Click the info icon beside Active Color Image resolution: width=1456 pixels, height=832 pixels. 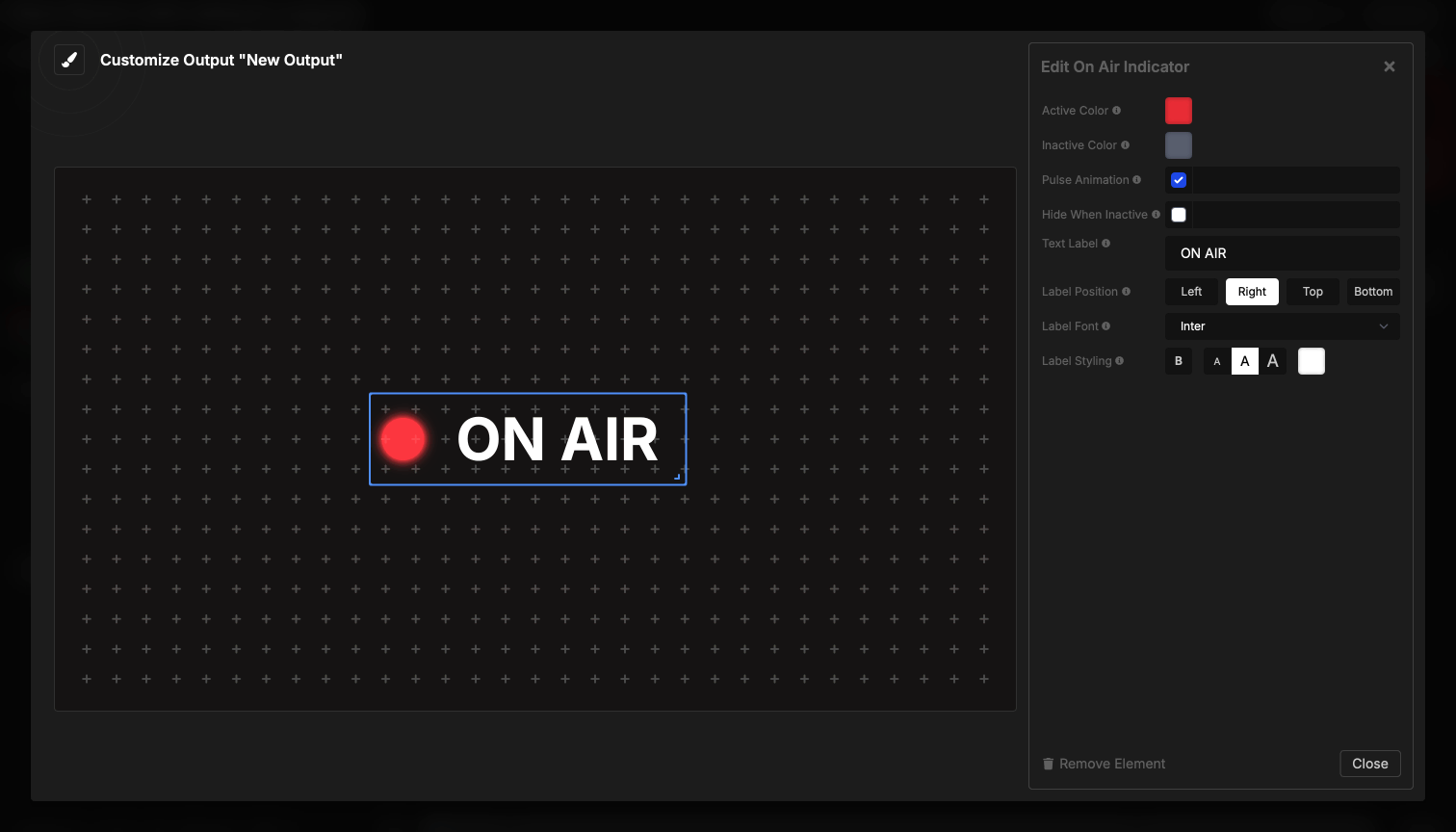pos(1118,110)
